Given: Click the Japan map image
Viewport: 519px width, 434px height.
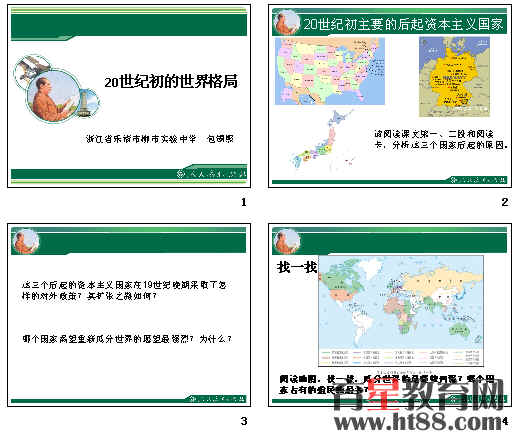Looking at the screenshot, I should click(x=322, y=141).
